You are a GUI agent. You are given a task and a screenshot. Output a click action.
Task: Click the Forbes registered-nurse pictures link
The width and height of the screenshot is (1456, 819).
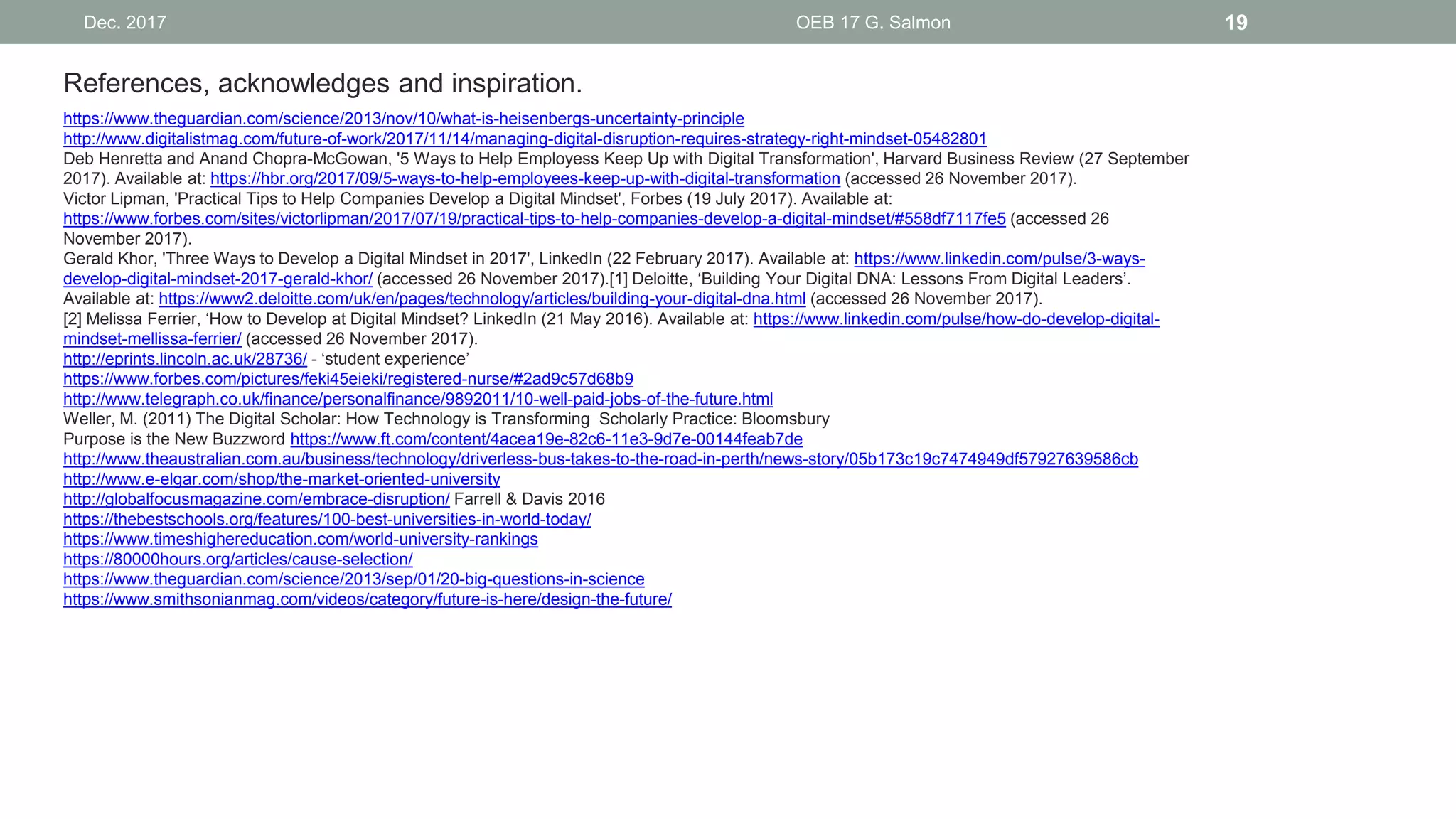coord(348,379)
